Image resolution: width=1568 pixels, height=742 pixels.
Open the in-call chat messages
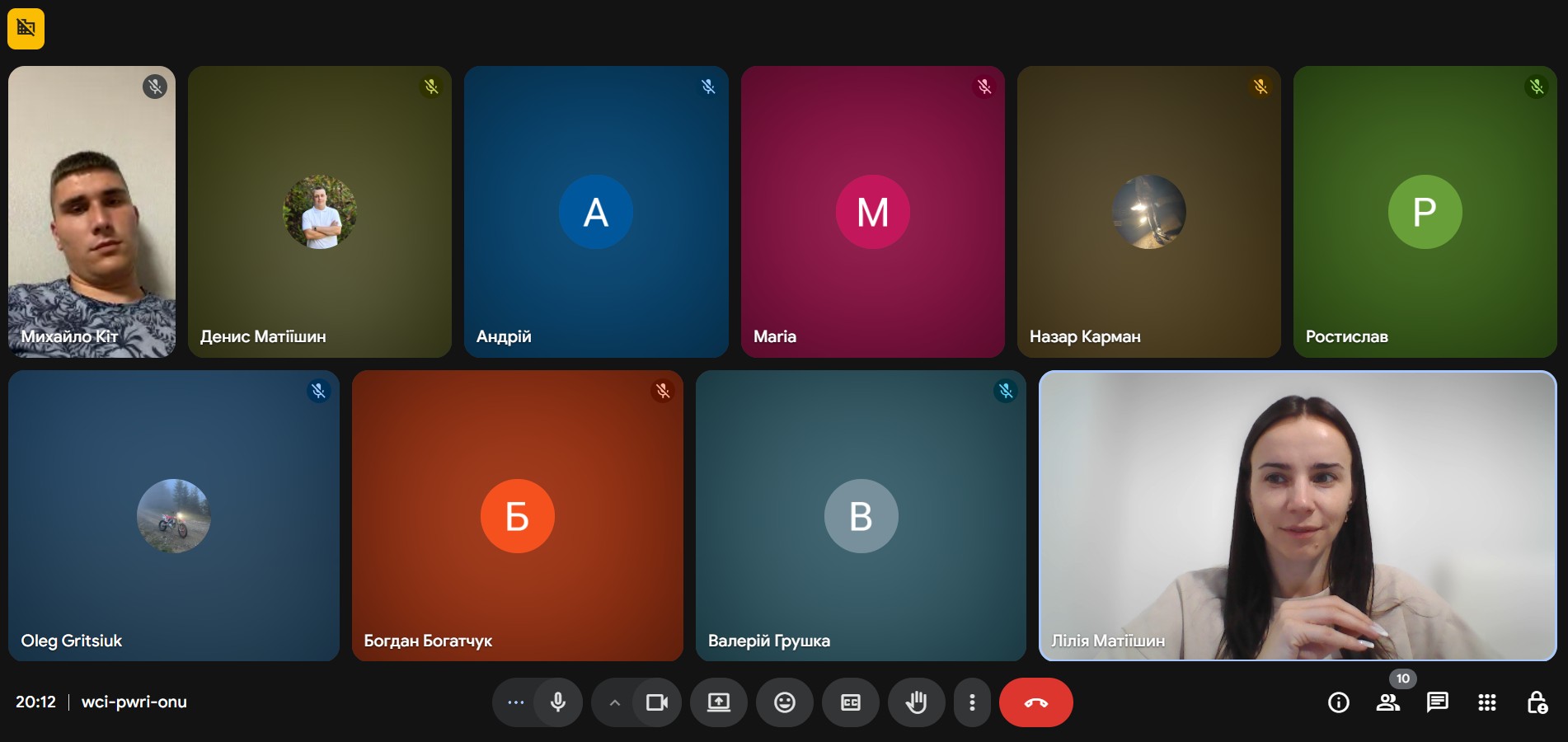click(x=1438, y=702)
